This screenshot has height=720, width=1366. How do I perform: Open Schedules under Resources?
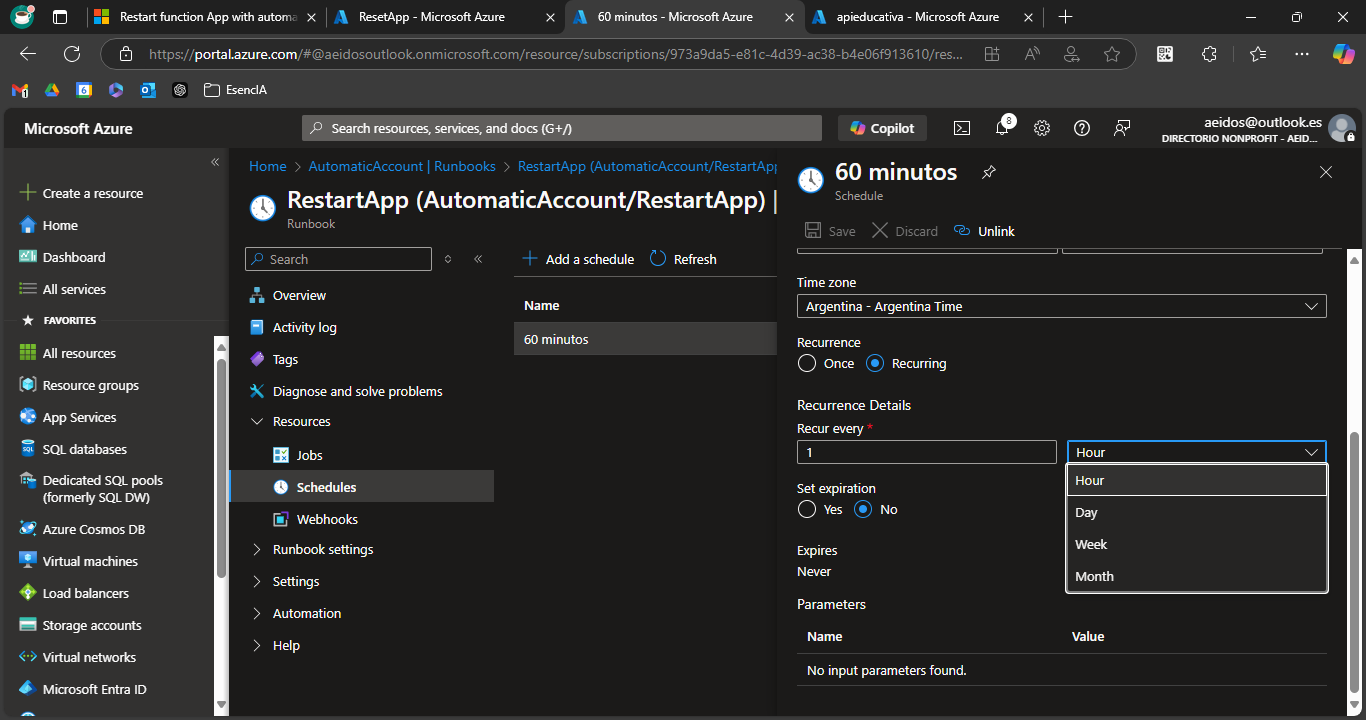point(361,487)
